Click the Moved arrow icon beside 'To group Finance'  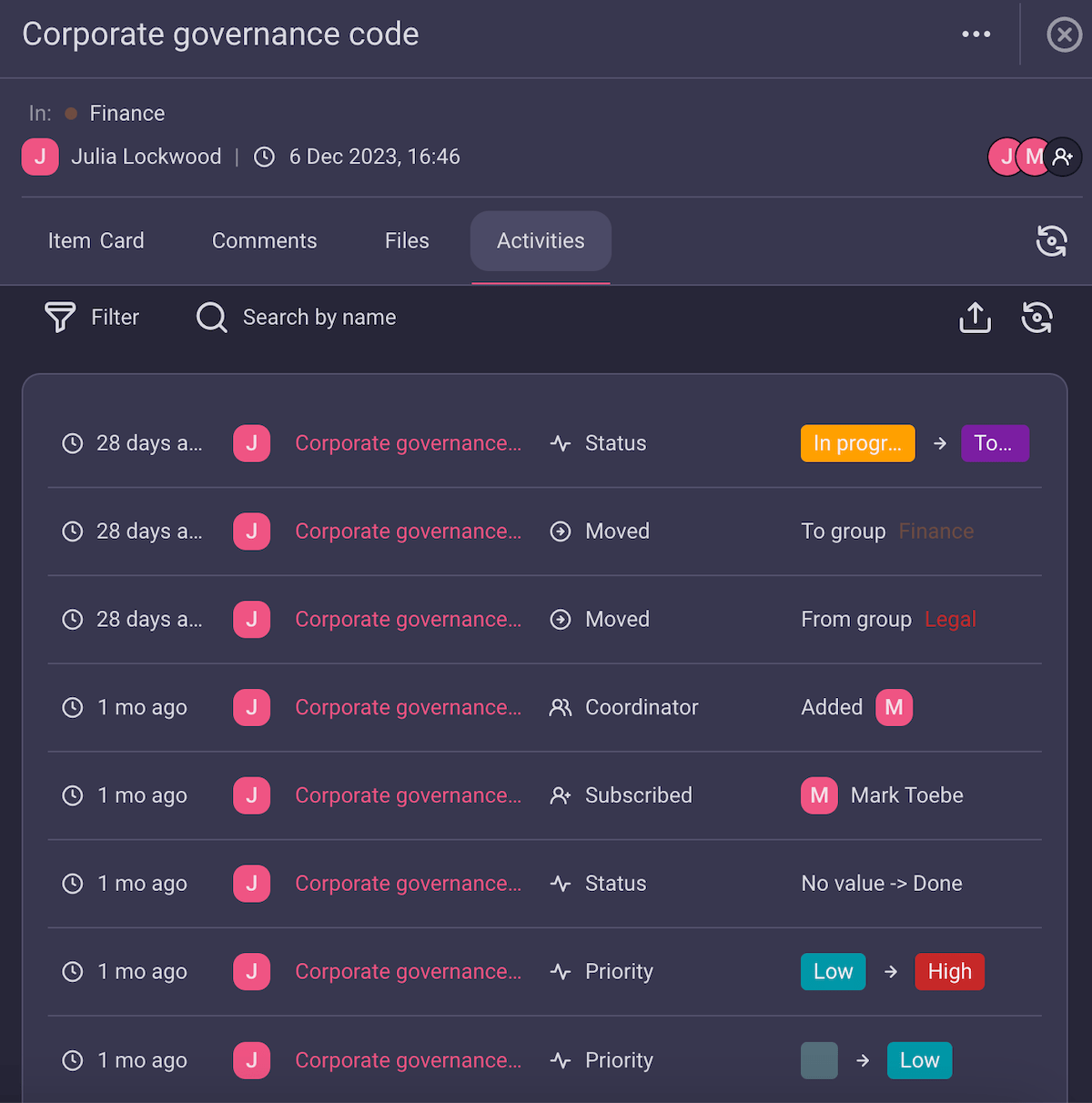pyautogui.click(x=560, y=531)
